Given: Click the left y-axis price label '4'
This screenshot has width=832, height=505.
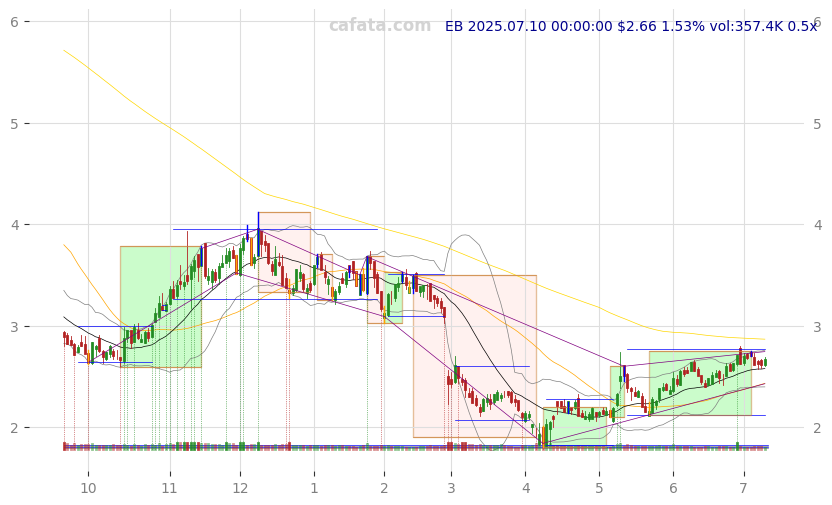Looking at the screenshot, I should (14, 225).
